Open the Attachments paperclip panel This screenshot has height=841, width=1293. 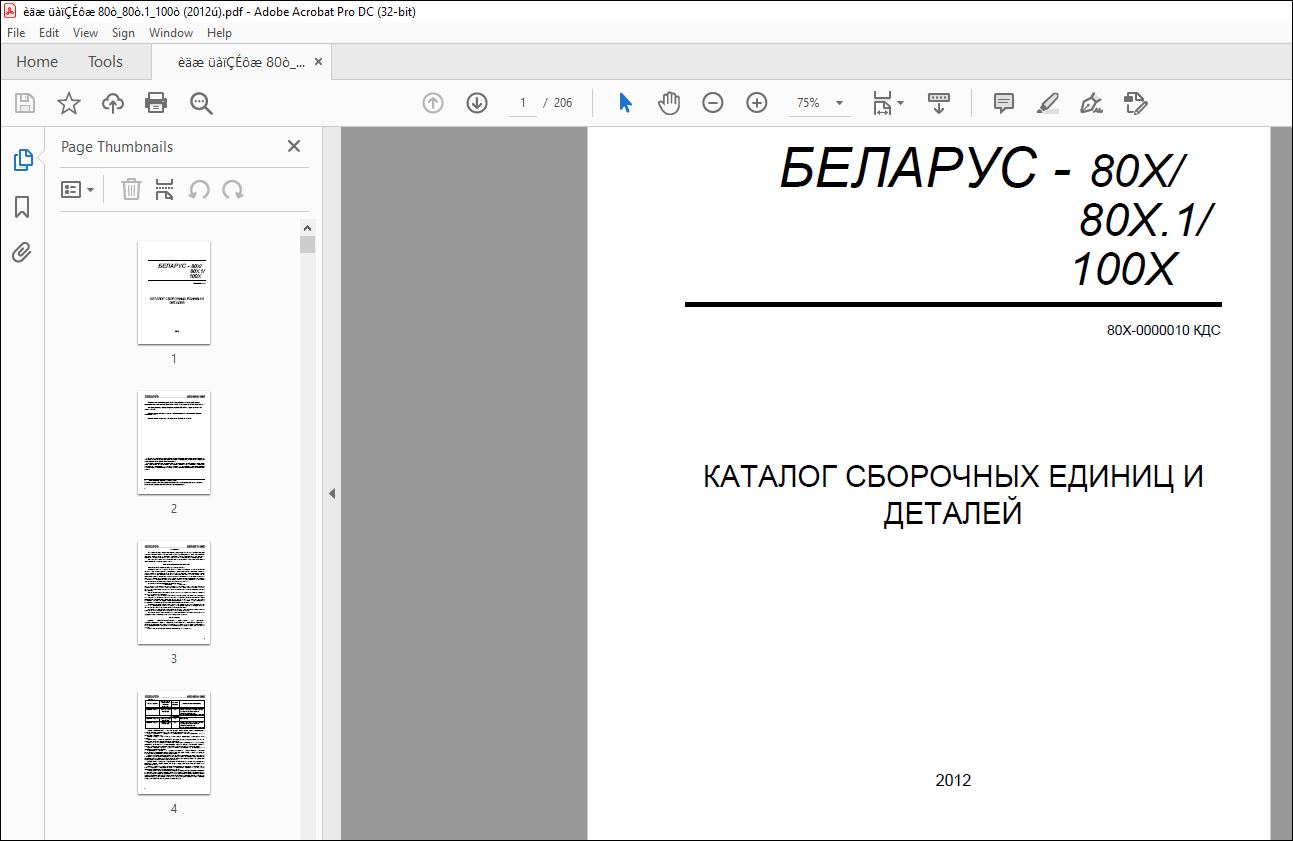(x=22, y=252)
